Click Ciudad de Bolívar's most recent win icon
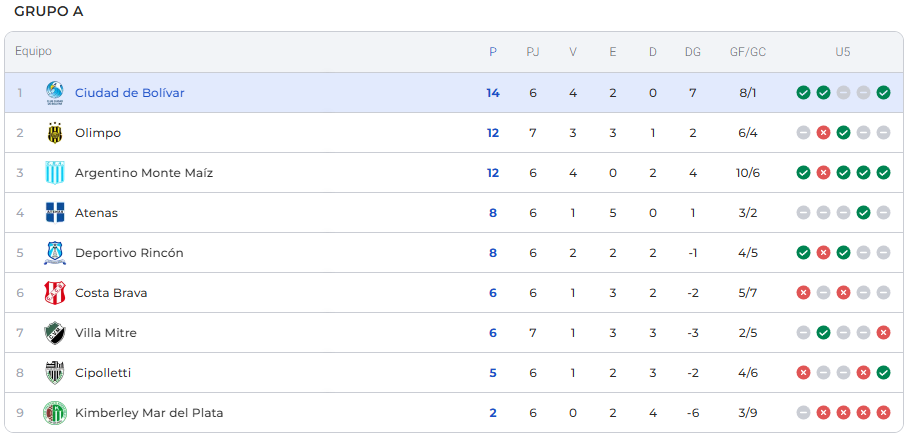Viewport: 907px width, 433px height. coord(883,93)
